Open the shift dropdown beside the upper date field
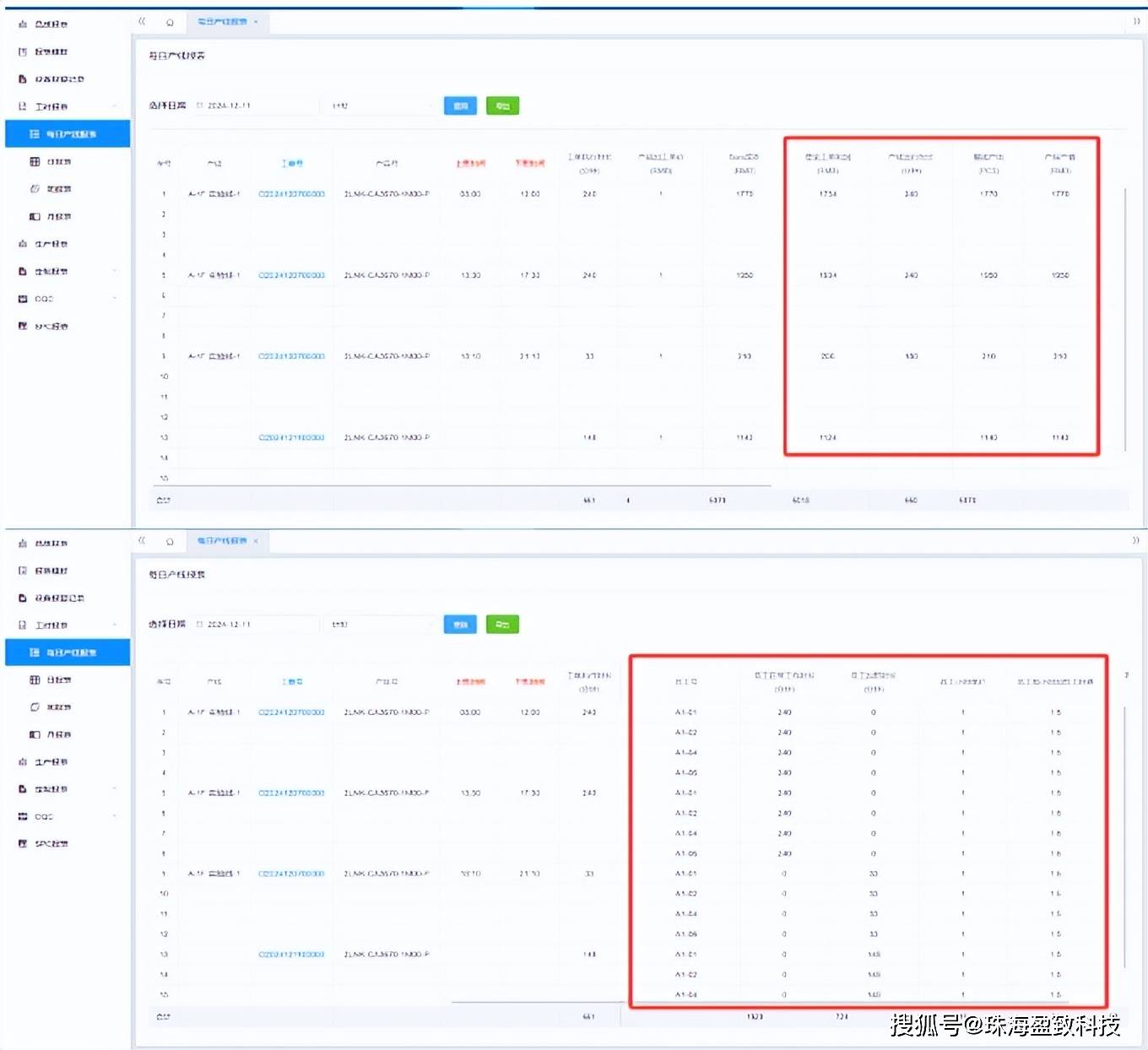This screenshot has height=1050, width=1148. (x=380, y=106)
